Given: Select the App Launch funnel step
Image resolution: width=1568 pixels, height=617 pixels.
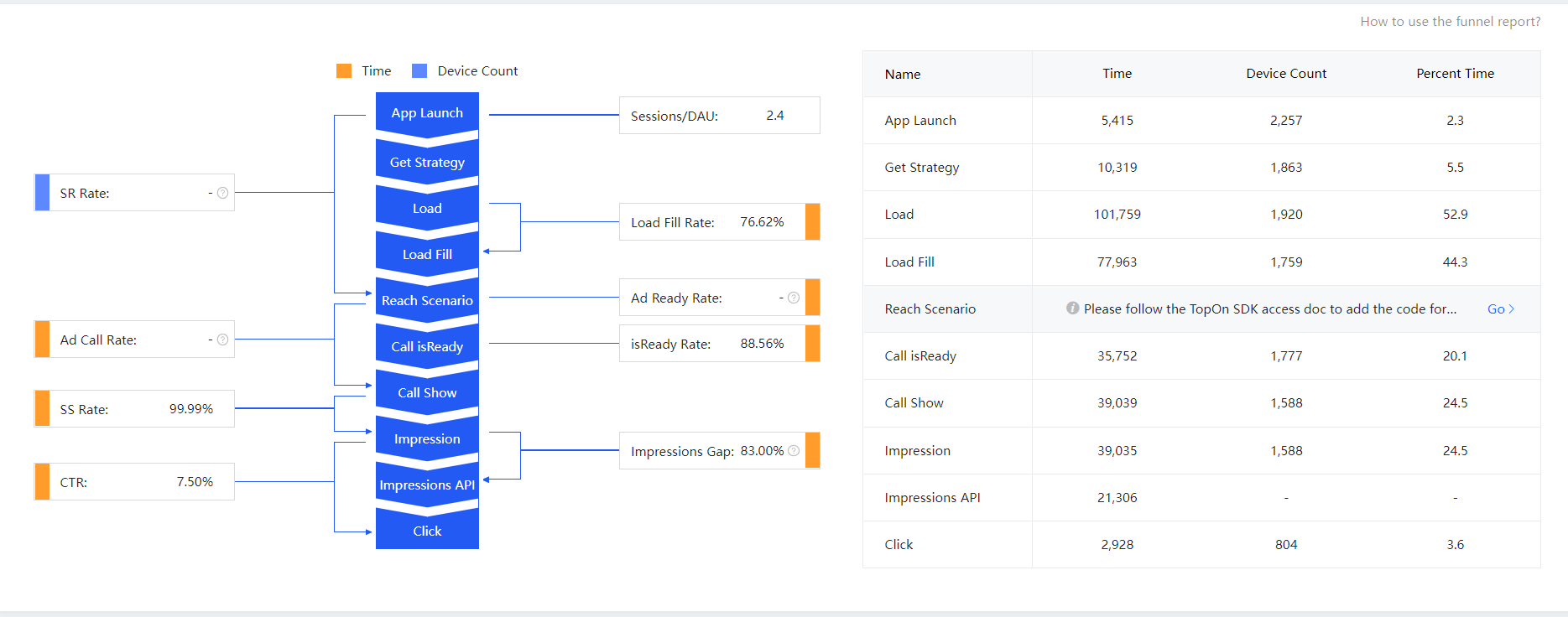Looking at the screenshot, I should tap(427, 112).
